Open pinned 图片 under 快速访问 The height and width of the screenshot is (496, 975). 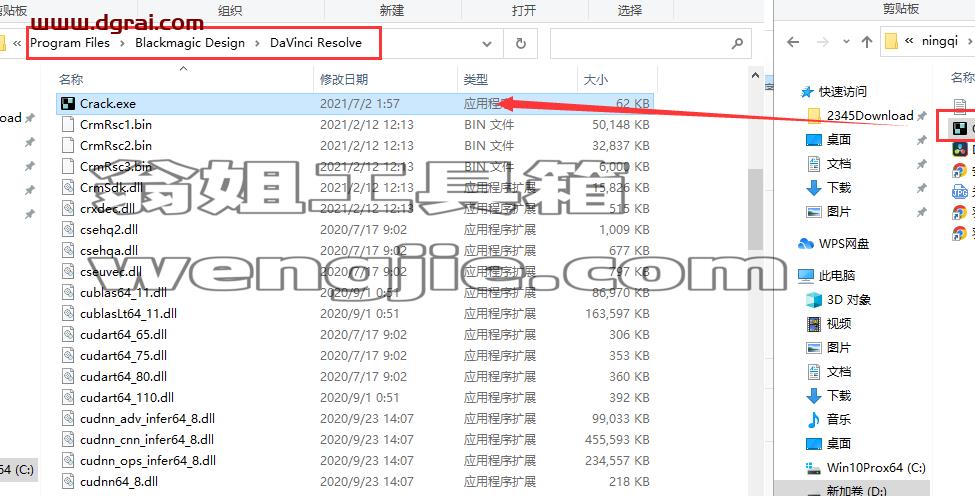coord(829,212)
